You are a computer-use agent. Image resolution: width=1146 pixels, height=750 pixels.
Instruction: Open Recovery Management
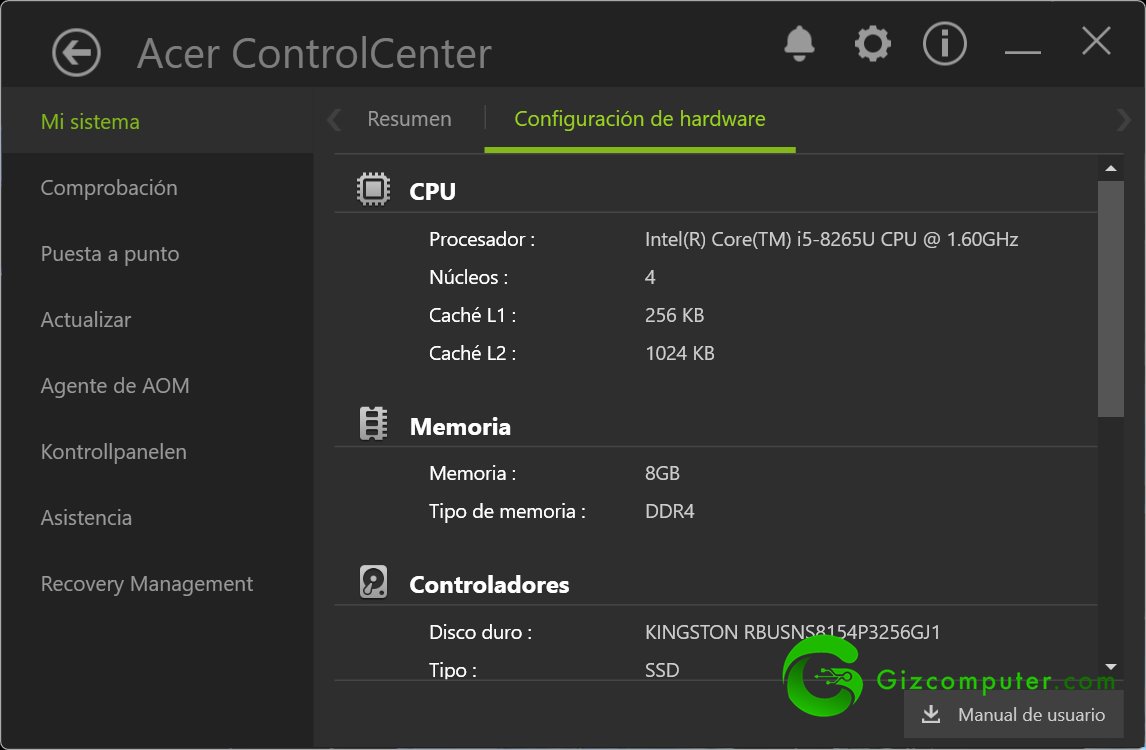[x=147, y=583]
